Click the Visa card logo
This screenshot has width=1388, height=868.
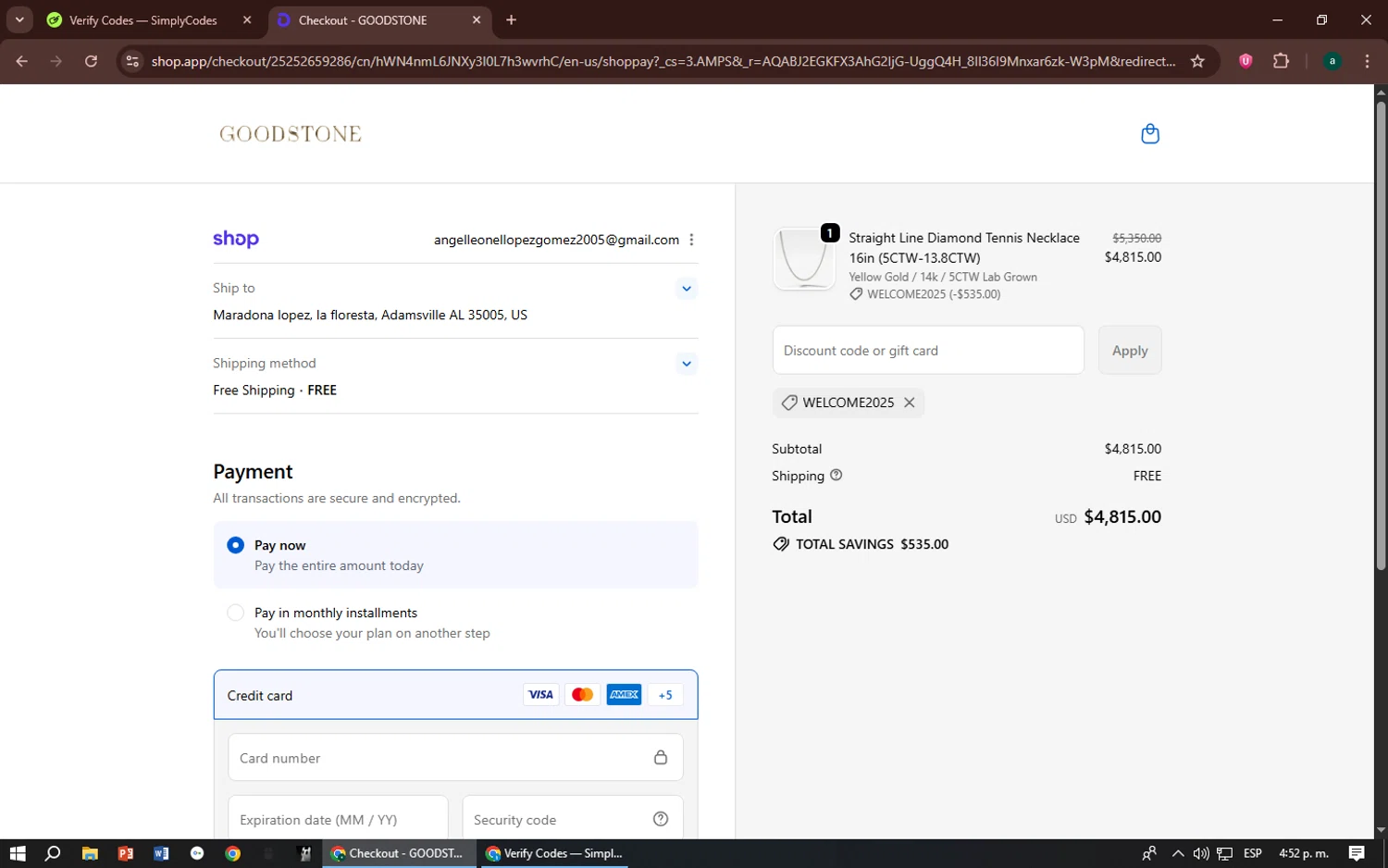541,695
